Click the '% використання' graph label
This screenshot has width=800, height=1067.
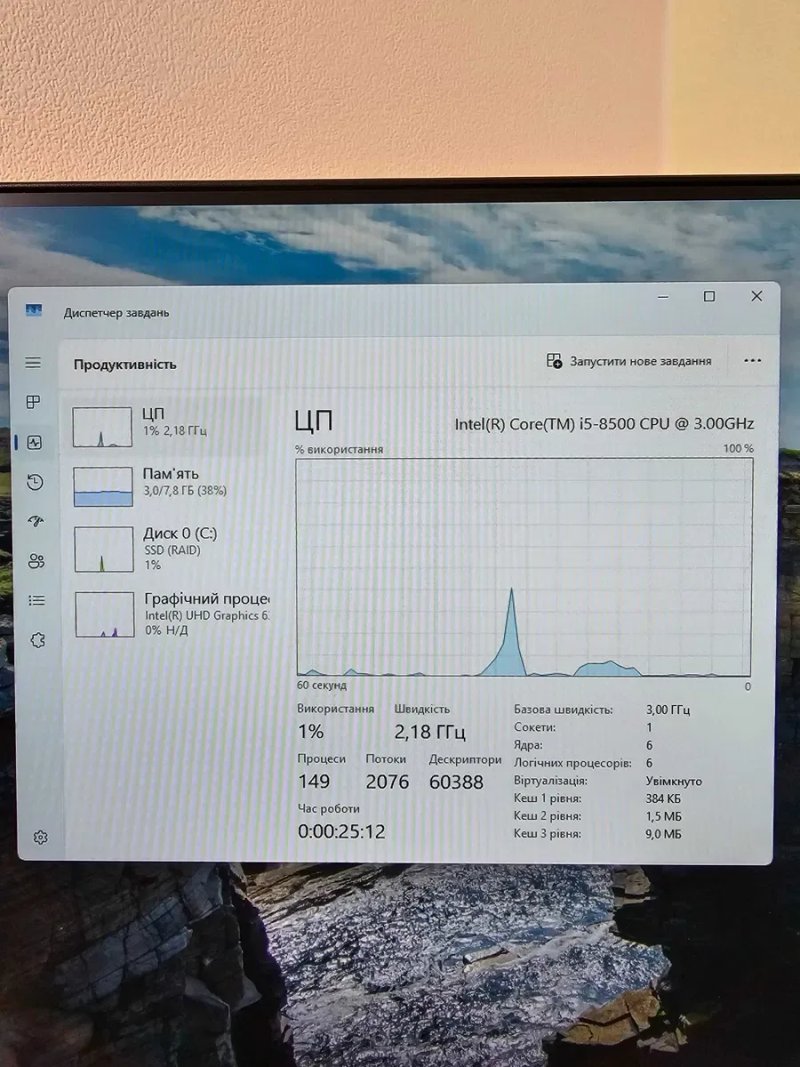coord(339,449)
